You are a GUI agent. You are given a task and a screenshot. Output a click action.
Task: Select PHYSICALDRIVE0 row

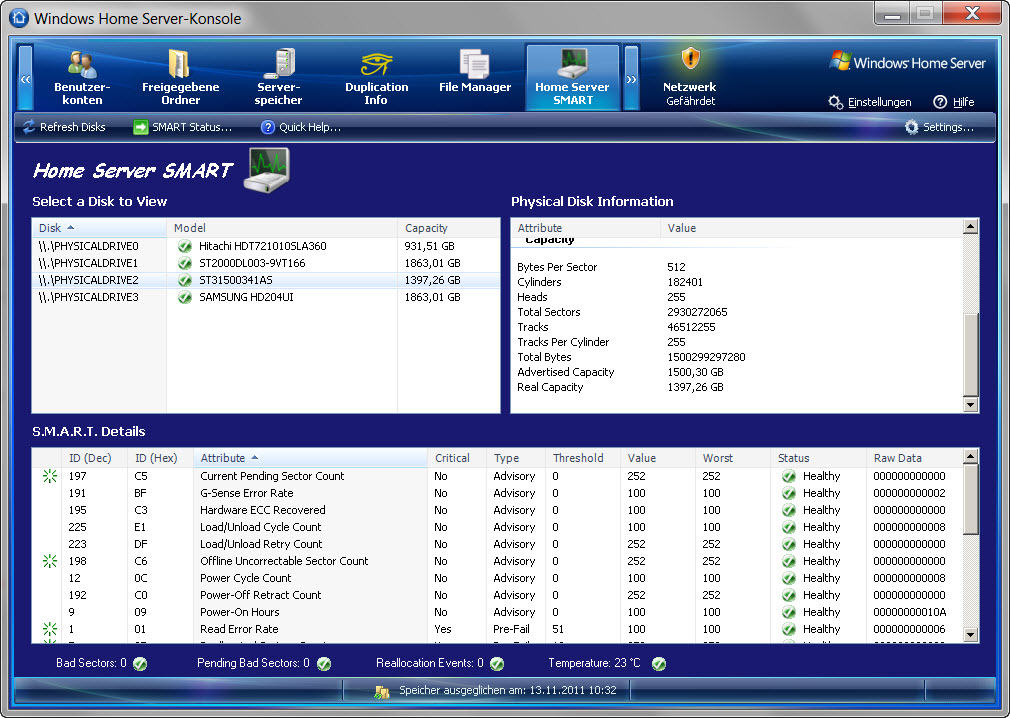(x=265, y=246)
